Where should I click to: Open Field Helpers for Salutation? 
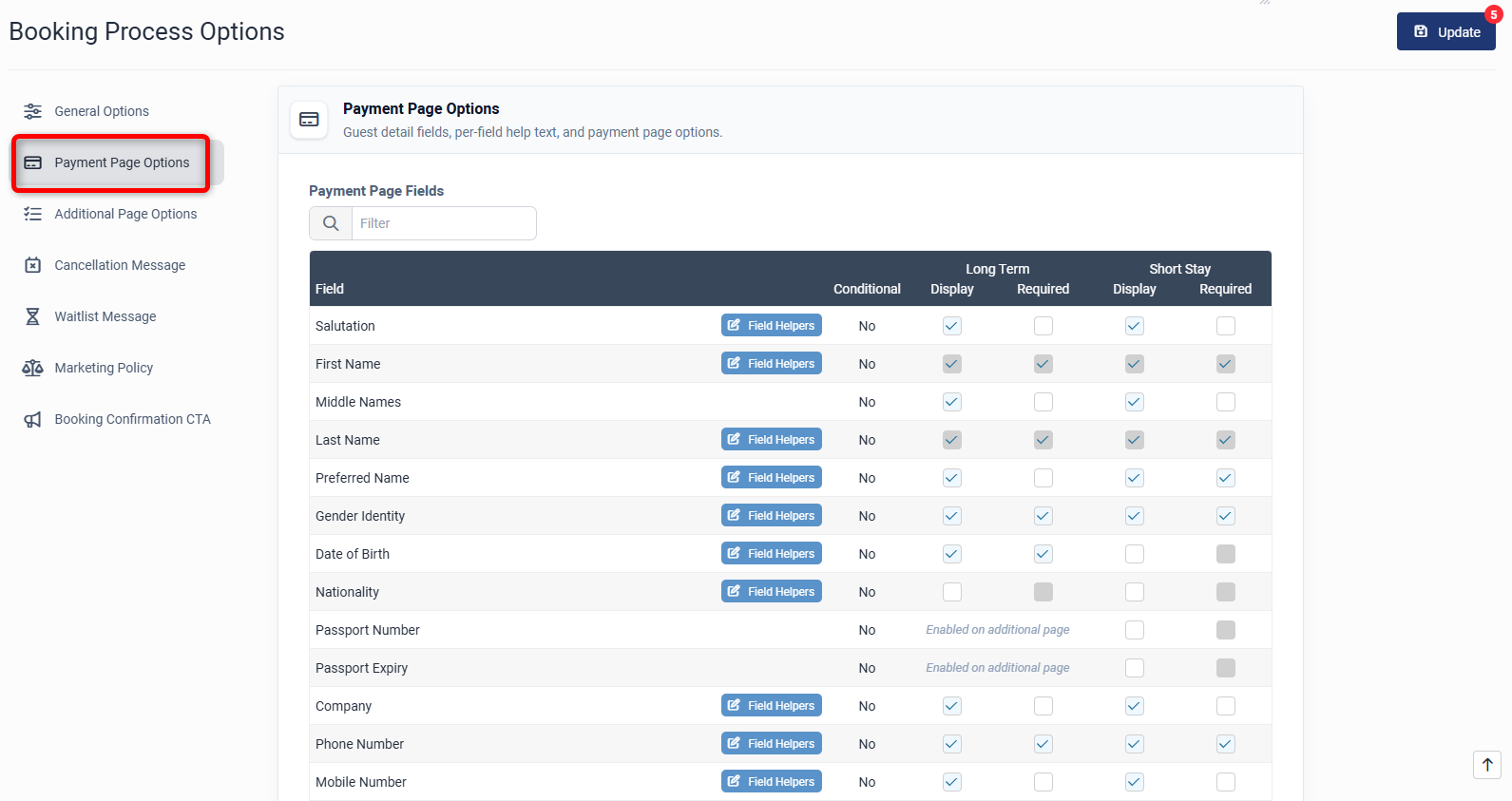coord(772,325)
